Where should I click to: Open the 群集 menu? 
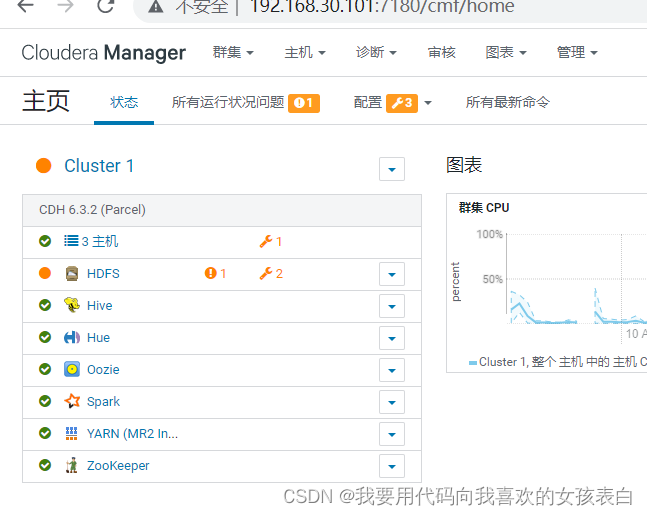233,52
